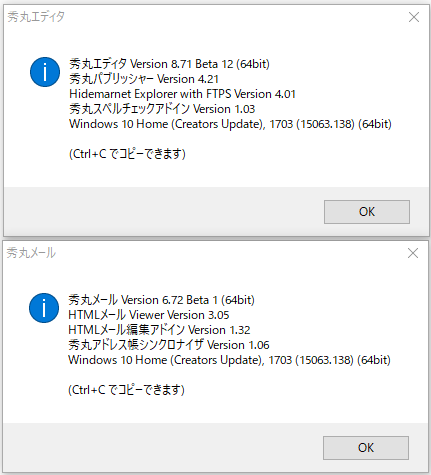Dismiss the 秀丸メール version dialog with OK

pyautogui.click(x=366, y=448)
